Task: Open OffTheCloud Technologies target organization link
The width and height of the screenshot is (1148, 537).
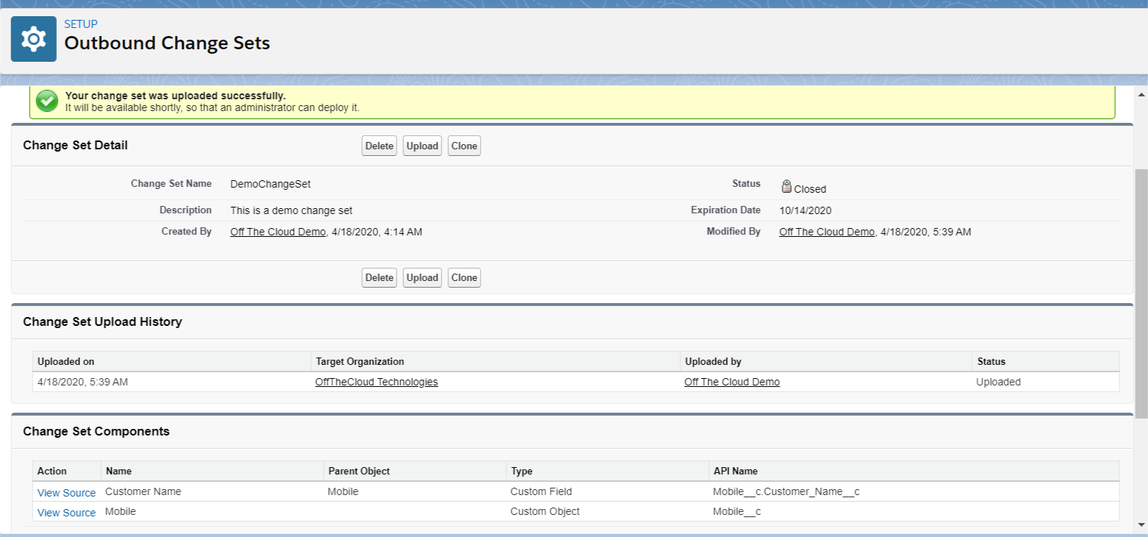Action: pos(376,382)
